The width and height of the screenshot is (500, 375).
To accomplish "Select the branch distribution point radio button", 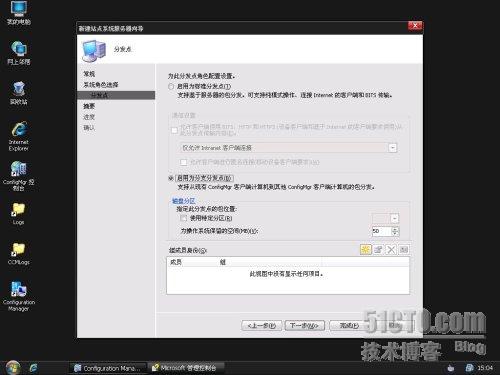I will click(x=171, y=178).
